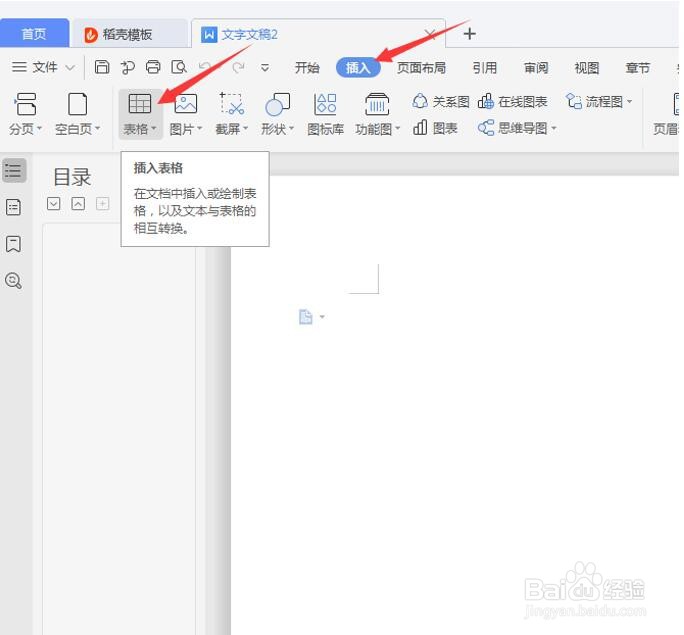This screenshot has height=635, width=684.
Task: Expand the 空白页 dropdown arrow
Action: [98, 128]
